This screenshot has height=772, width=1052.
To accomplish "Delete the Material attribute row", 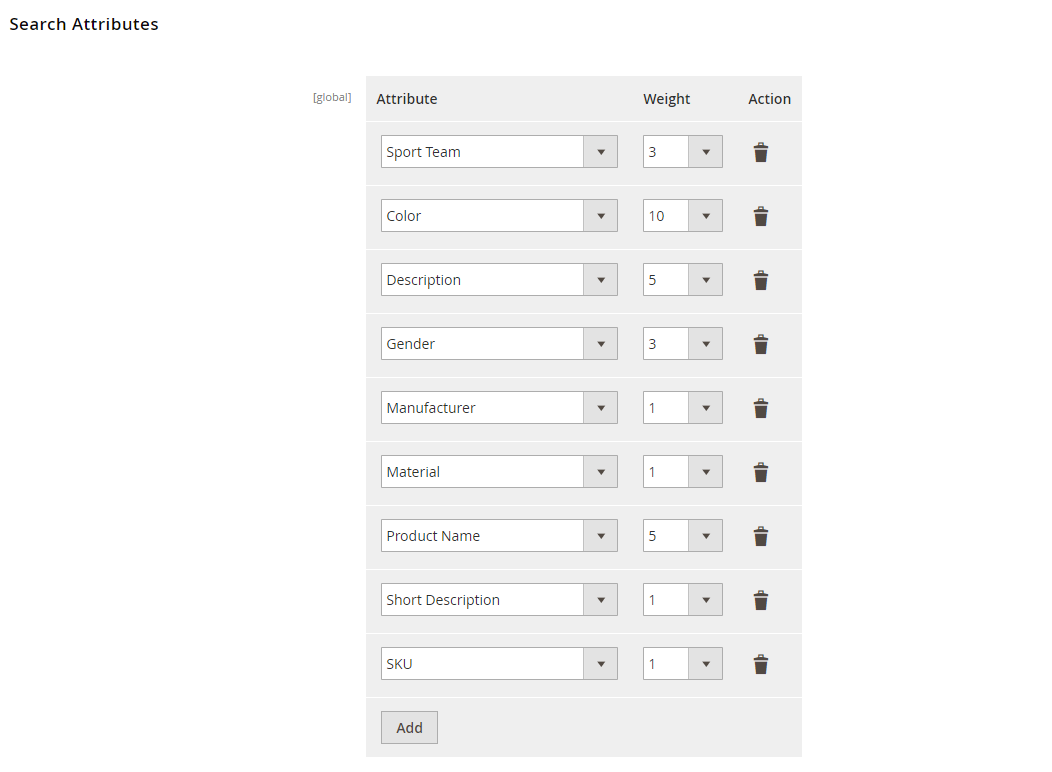I will (761, 472).
